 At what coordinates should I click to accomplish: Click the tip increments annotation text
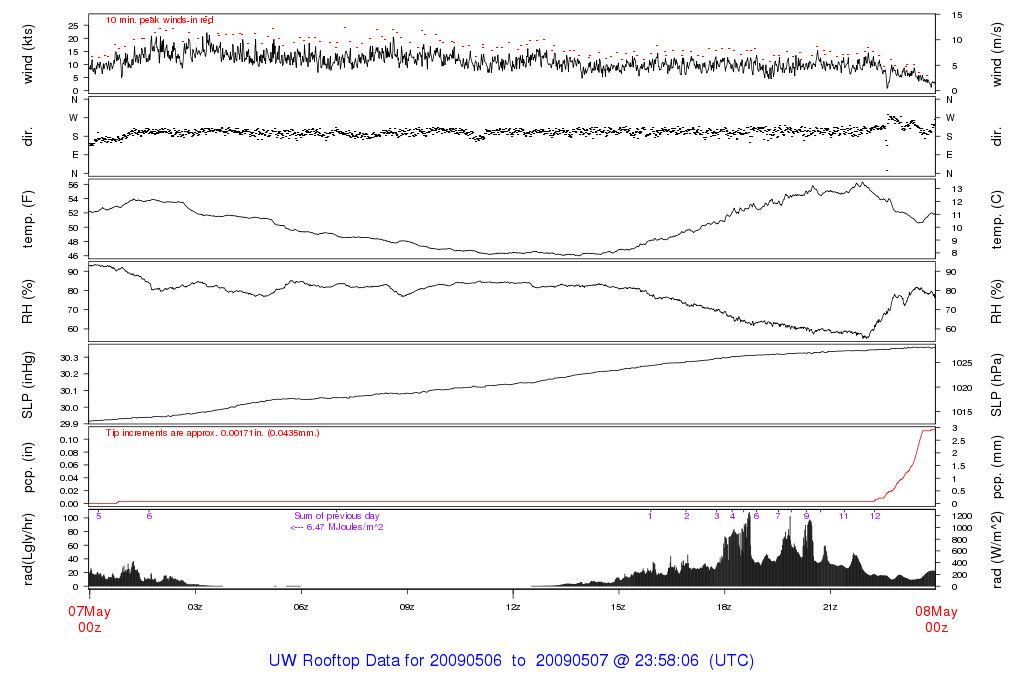click(x=212, y=433)
